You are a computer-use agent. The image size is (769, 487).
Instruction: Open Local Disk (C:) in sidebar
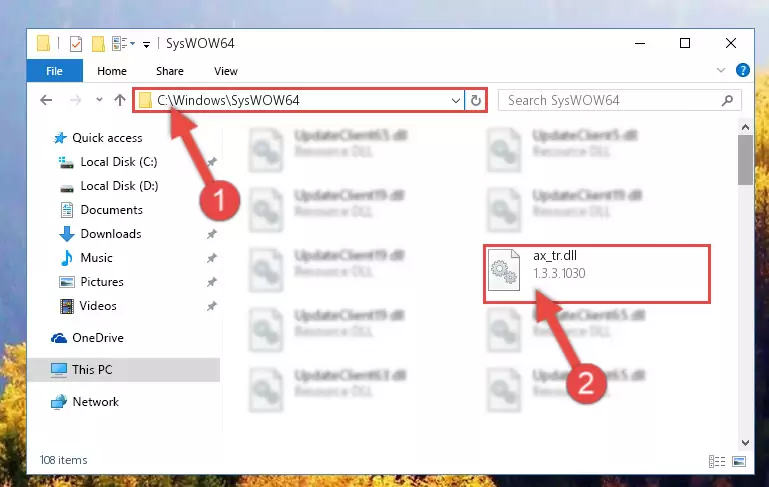point(108,162)
